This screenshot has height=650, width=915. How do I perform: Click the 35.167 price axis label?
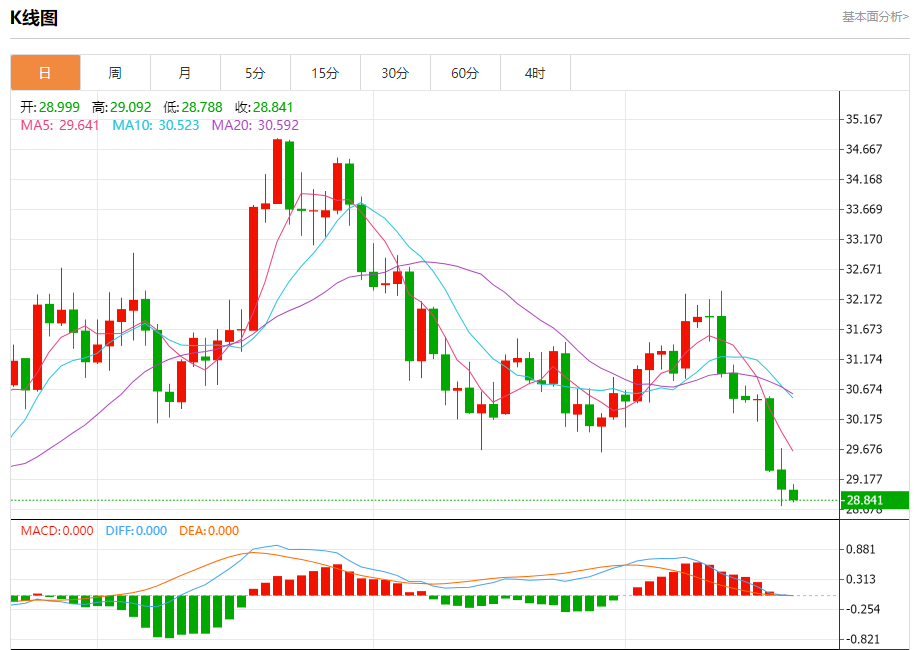(x=864, y=120)
